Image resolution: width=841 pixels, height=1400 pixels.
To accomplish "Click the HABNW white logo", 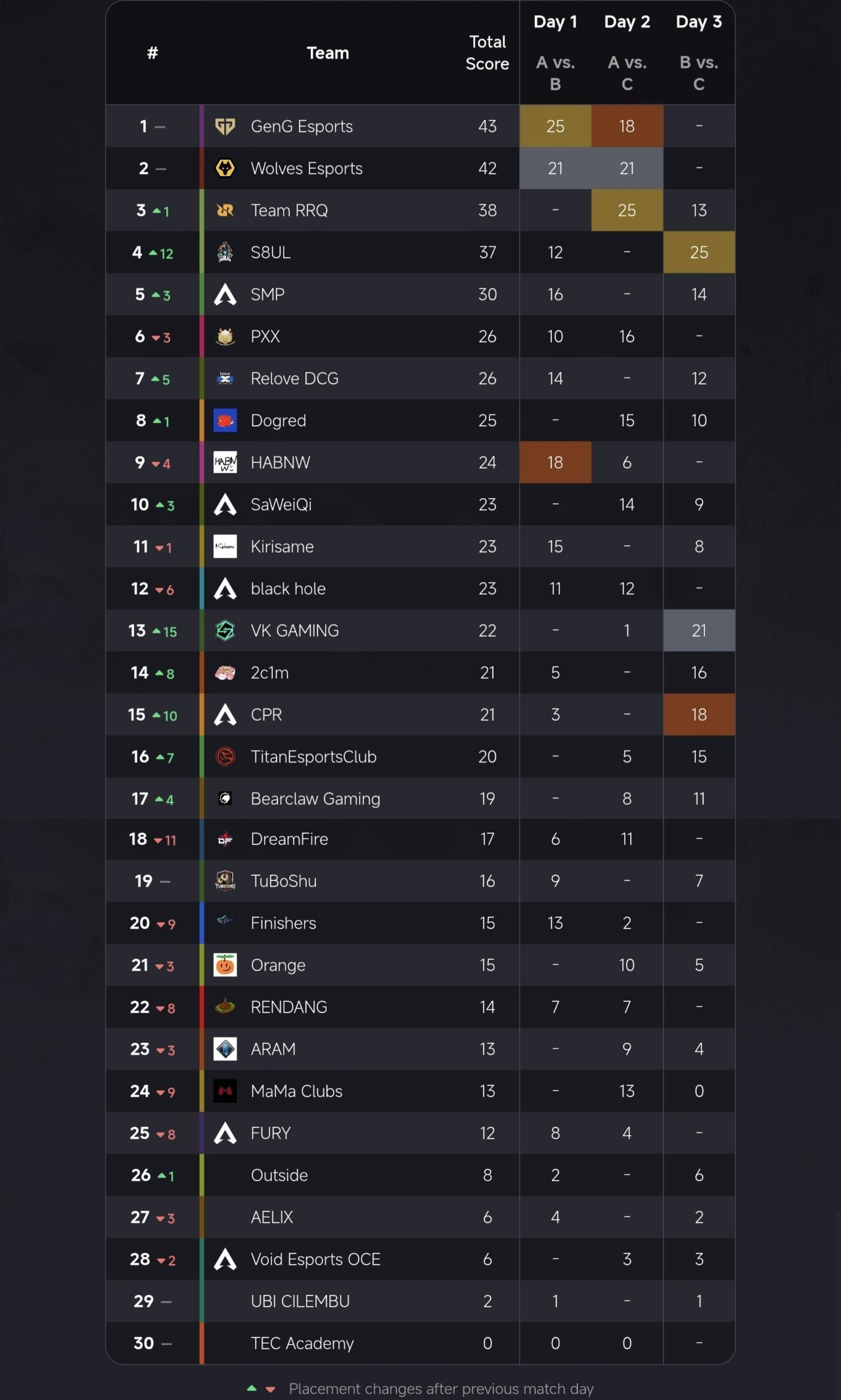I will pos(225,462).
